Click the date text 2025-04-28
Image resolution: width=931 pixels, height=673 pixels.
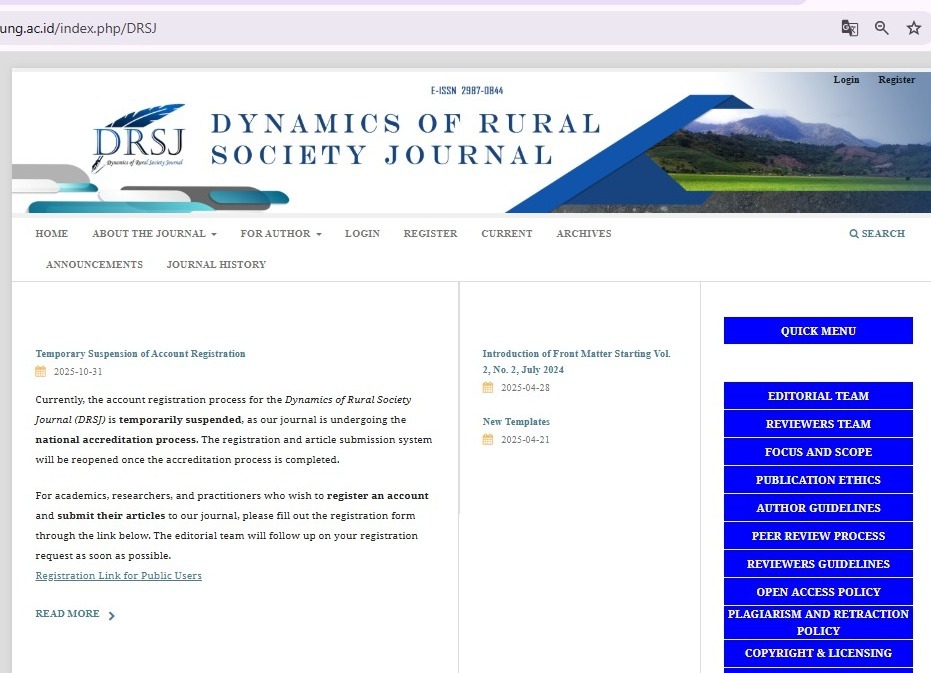point(525,388)
